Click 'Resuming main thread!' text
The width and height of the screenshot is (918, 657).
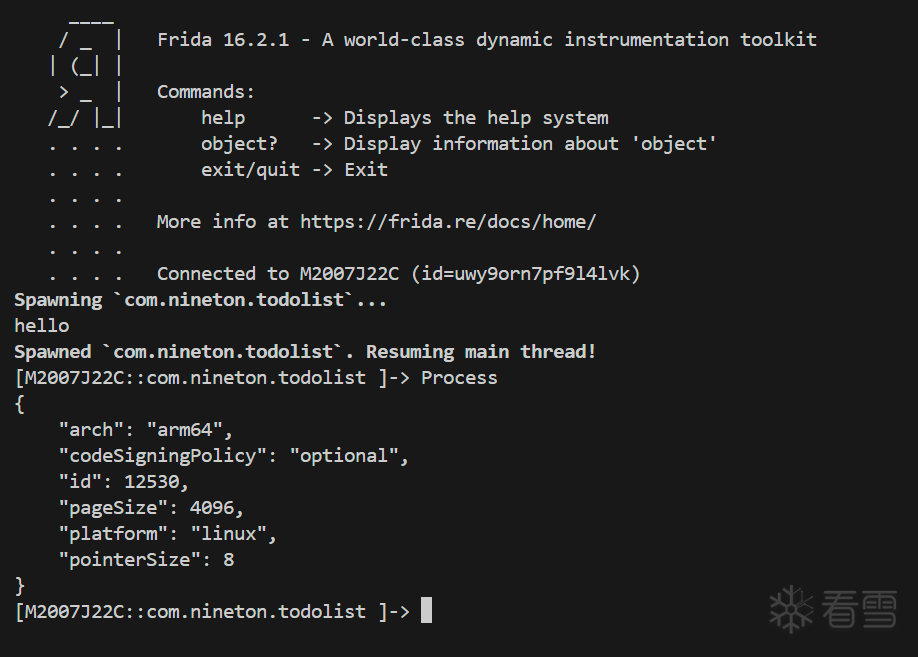coord(481,352)
